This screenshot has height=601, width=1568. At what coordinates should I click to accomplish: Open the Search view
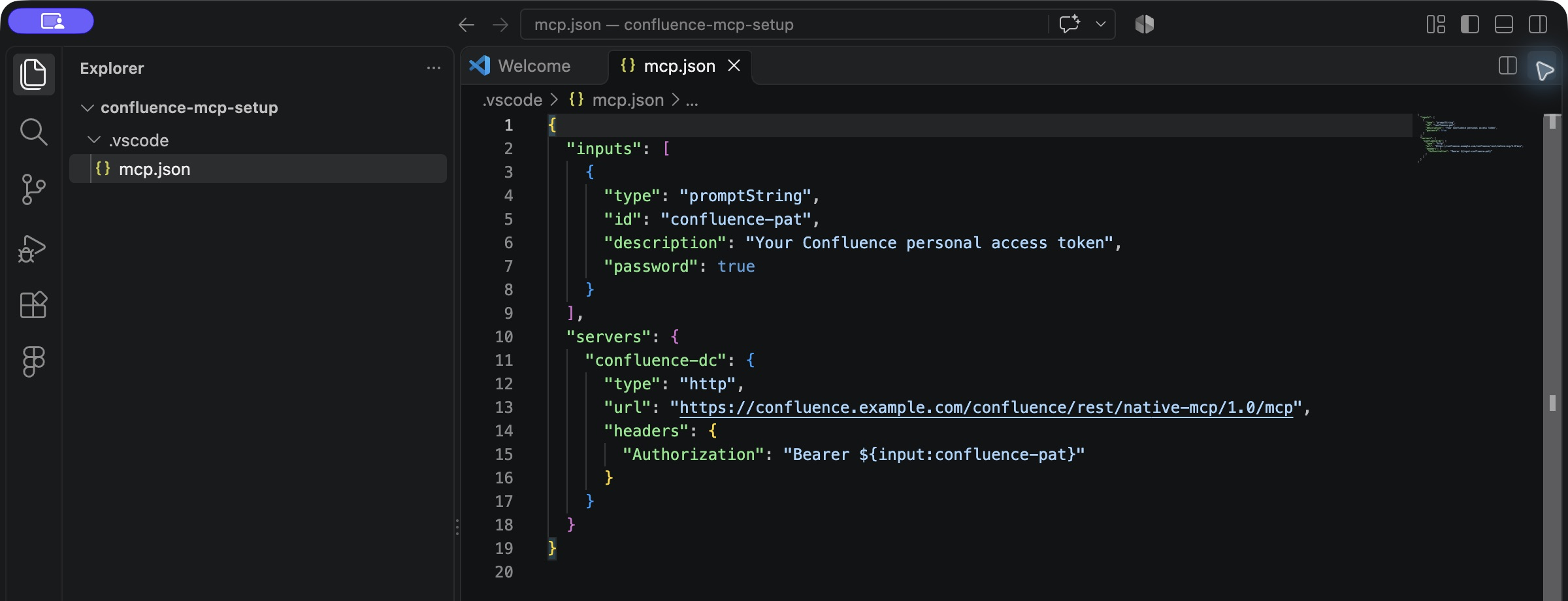(x=33, y=132)
